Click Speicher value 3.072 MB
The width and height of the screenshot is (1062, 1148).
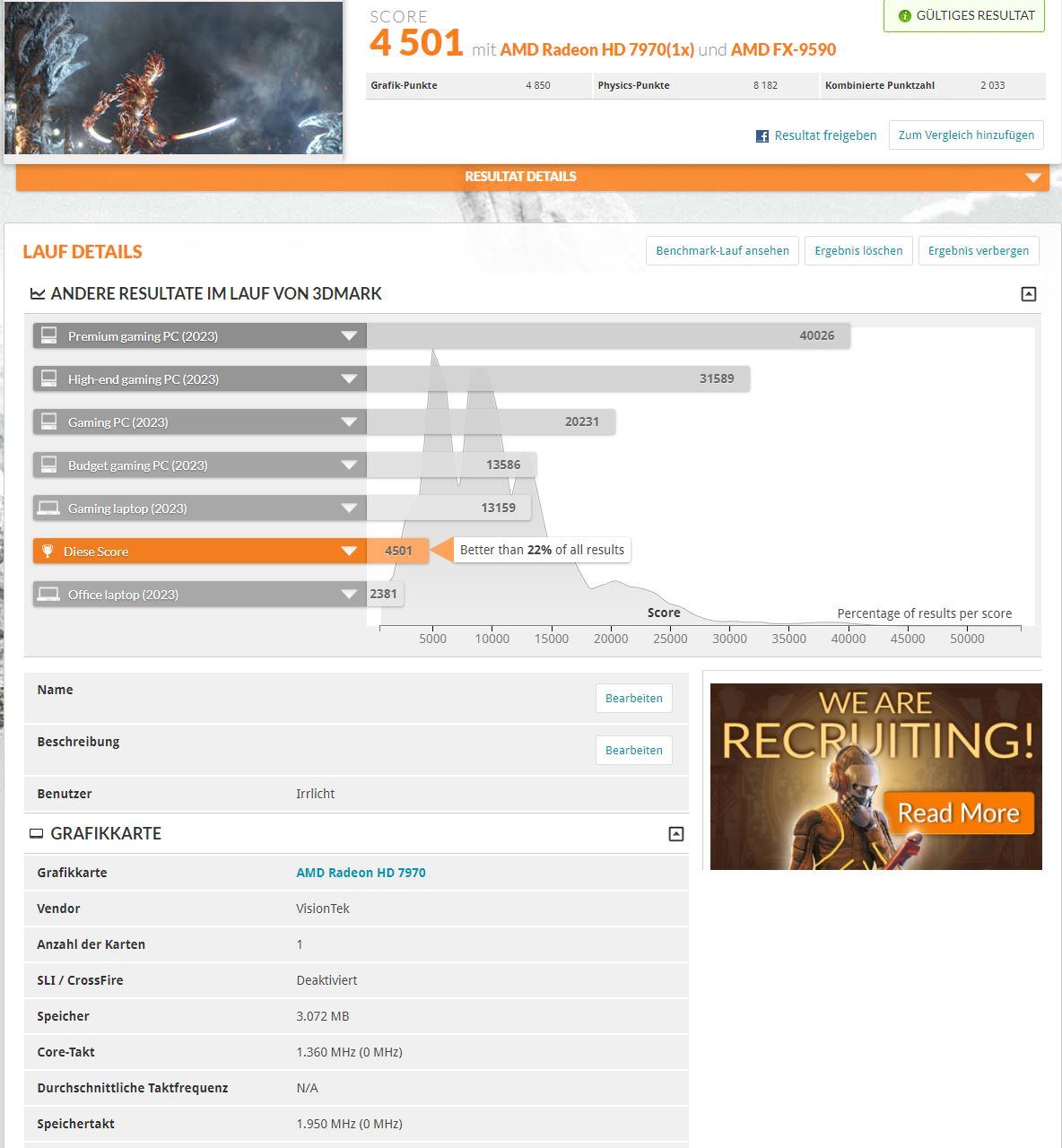click(323, 1016)
